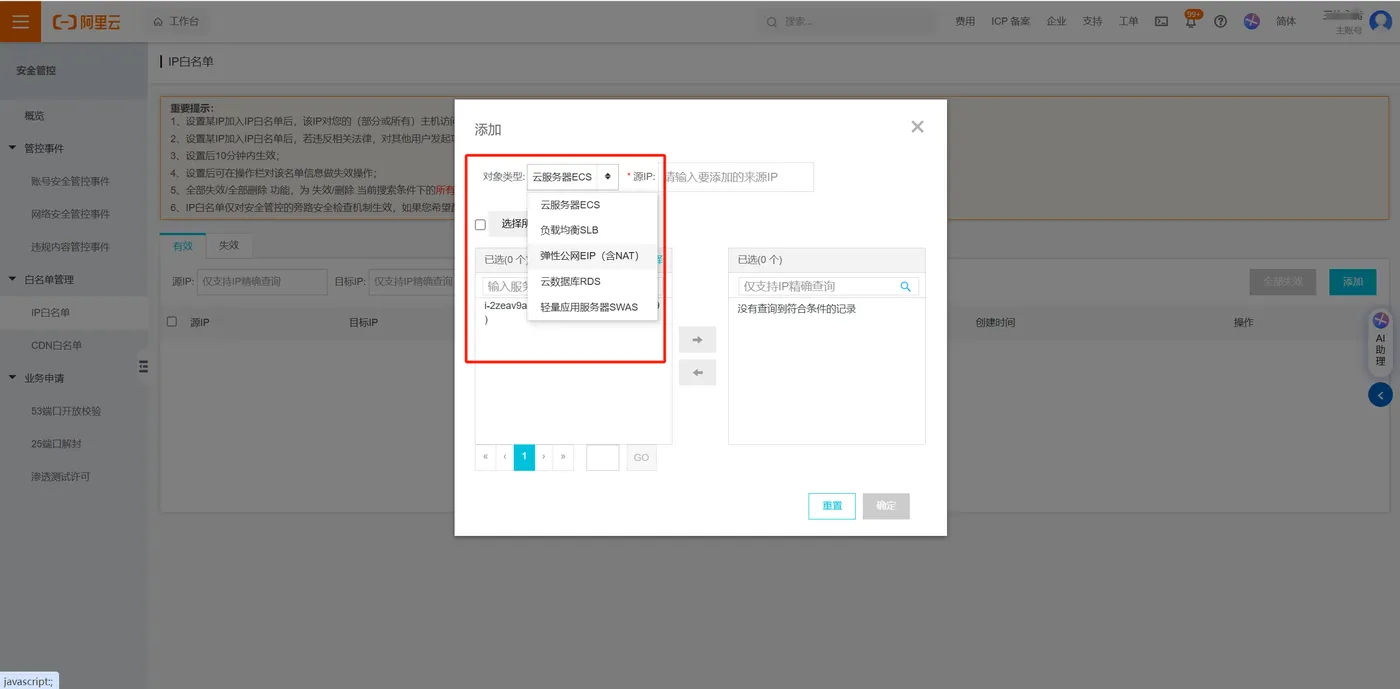Screen dimensions: 1400x689
Task: Move selection right with arrow button
Action: [x=697, y=340]
